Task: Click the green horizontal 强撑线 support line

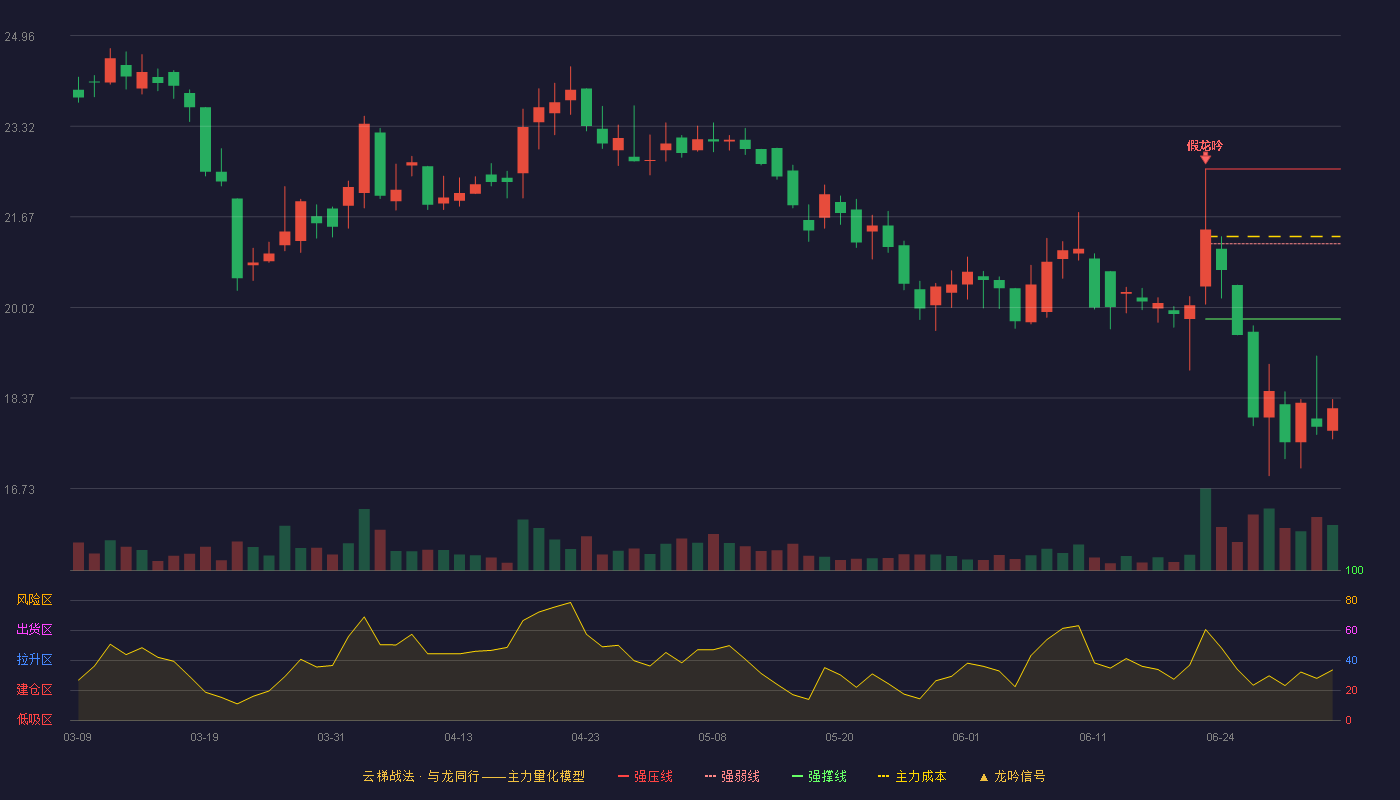Action: click(x=1273, y=319)
